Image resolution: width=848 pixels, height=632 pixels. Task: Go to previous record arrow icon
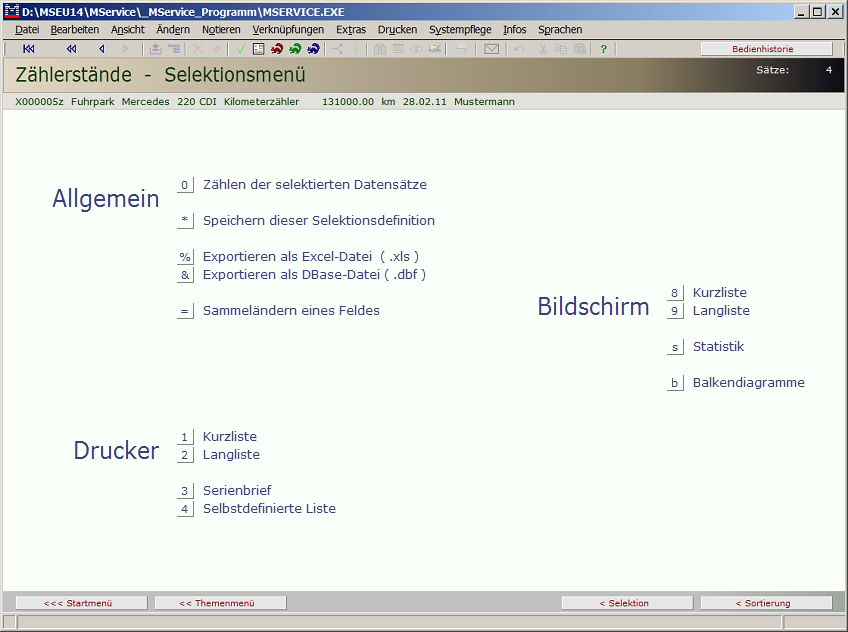(x=101, y=48)
